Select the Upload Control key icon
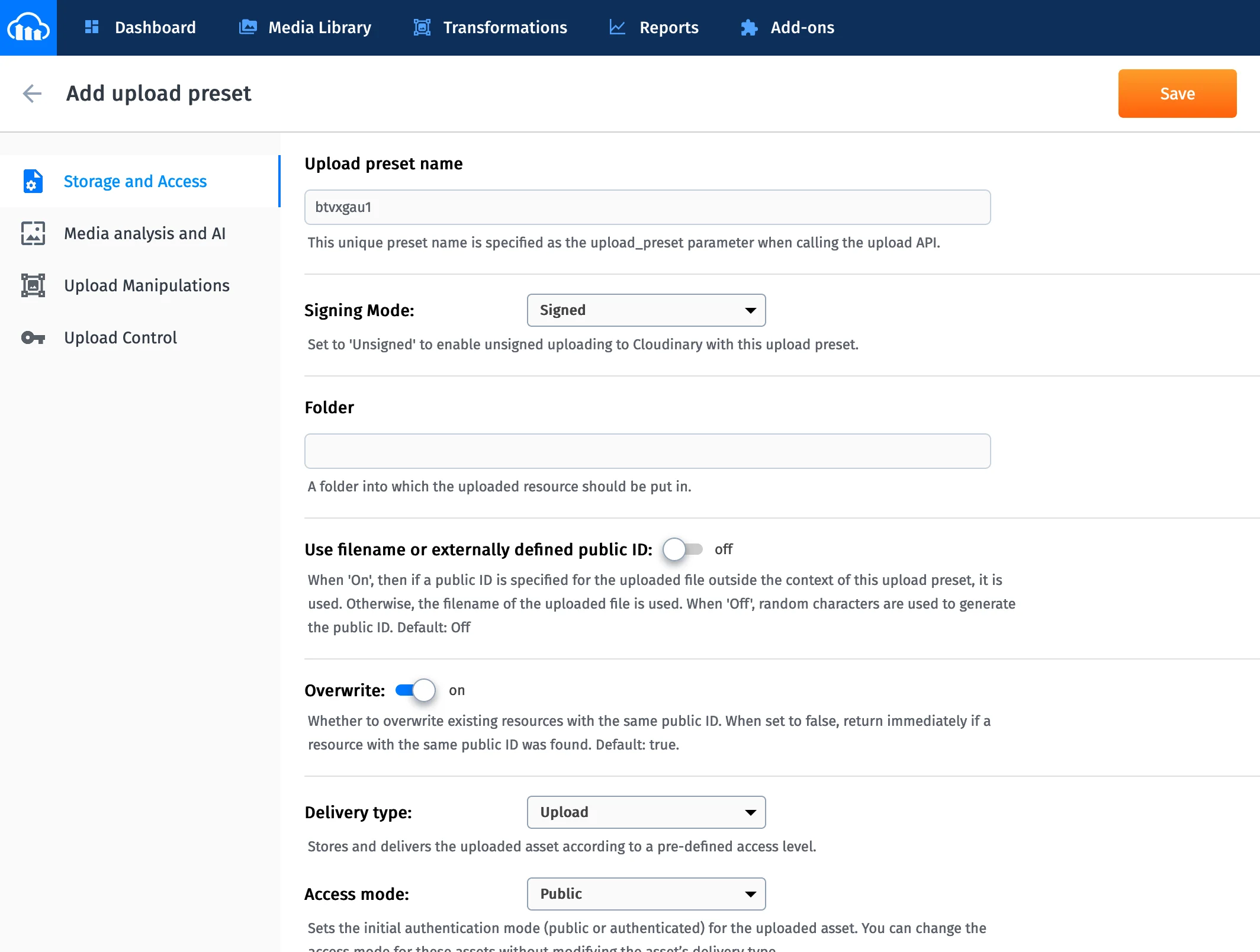1260x952 pixels. coord(33,337)
